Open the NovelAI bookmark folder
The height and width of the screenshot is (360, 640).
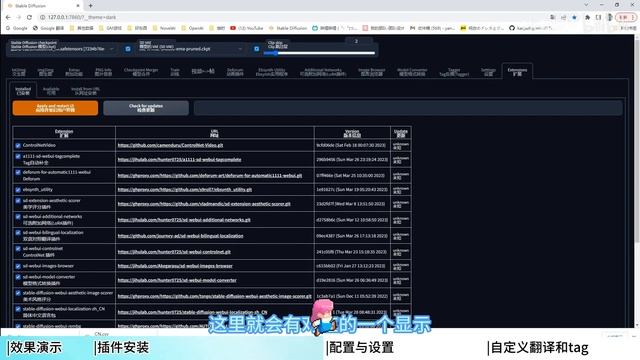coord(164,28)
